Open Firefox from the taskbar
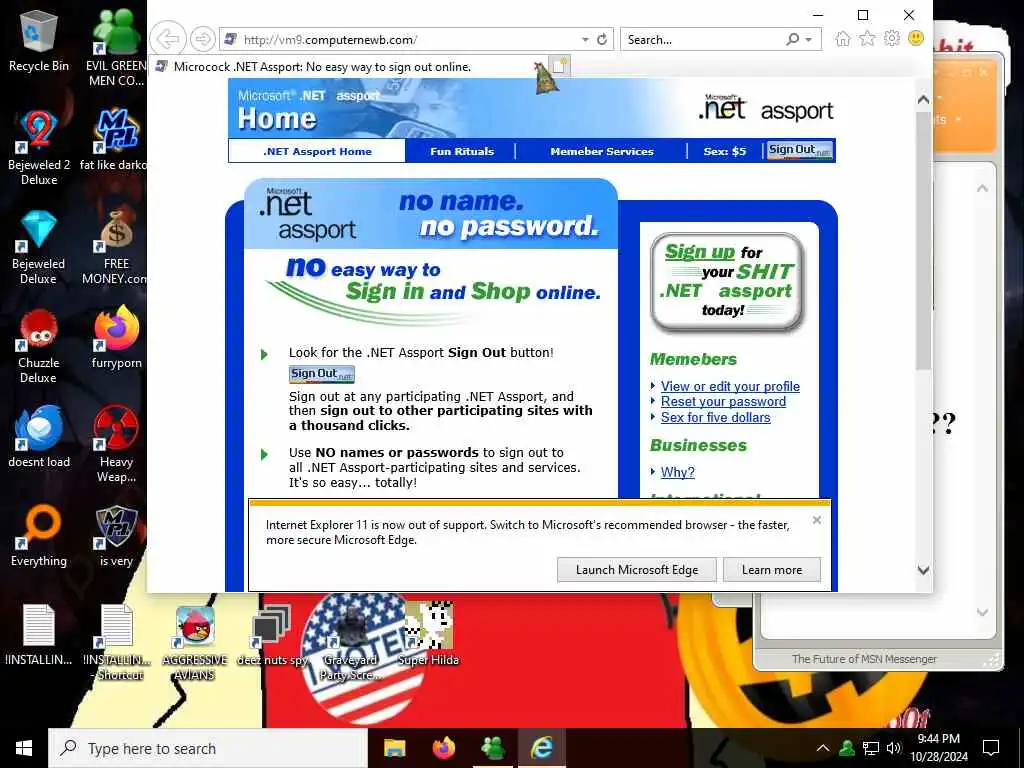Image resolution: width=1024 pixels, height=768 pixels. (x=443, y=748)
